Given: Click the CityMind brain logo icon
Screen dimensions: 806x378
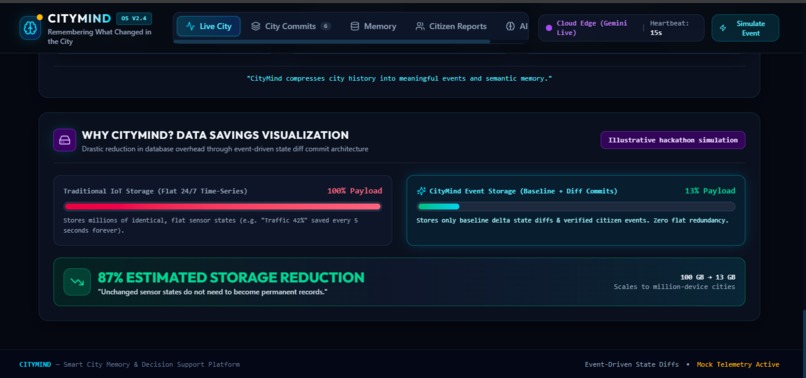Looking at the screenshot, I should coord(30,28).
